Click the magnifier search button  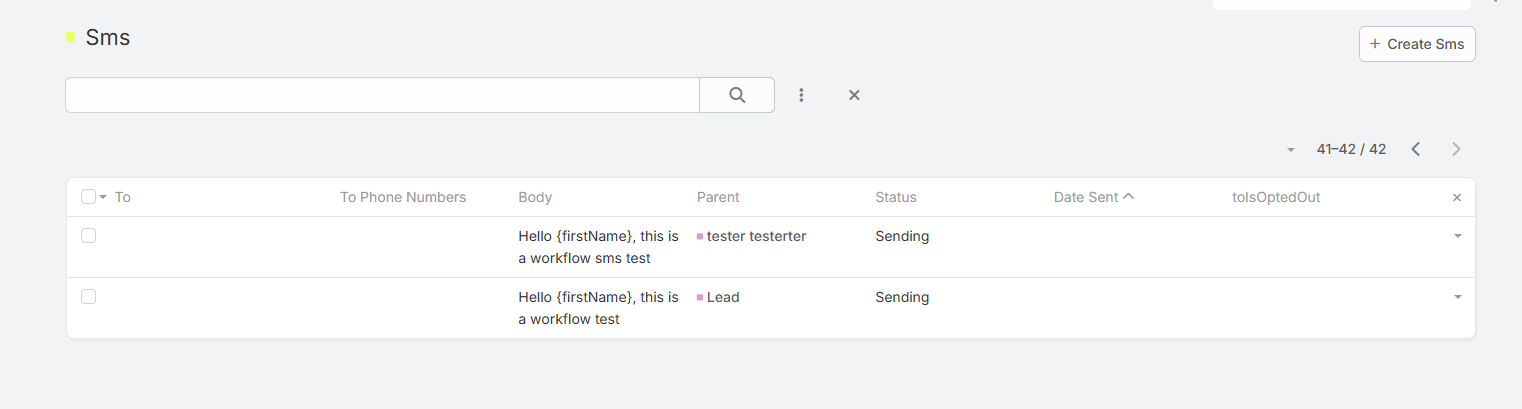[737, 95]
